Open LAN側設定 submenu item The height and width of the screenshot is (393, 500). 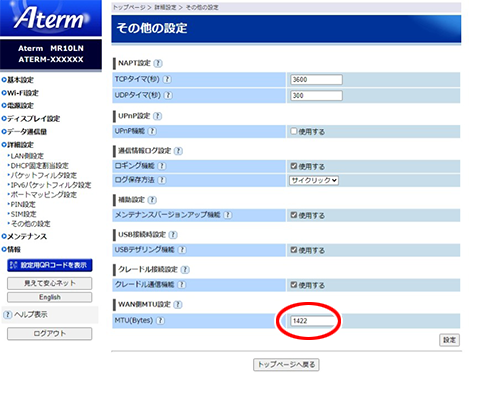[26, 156]
